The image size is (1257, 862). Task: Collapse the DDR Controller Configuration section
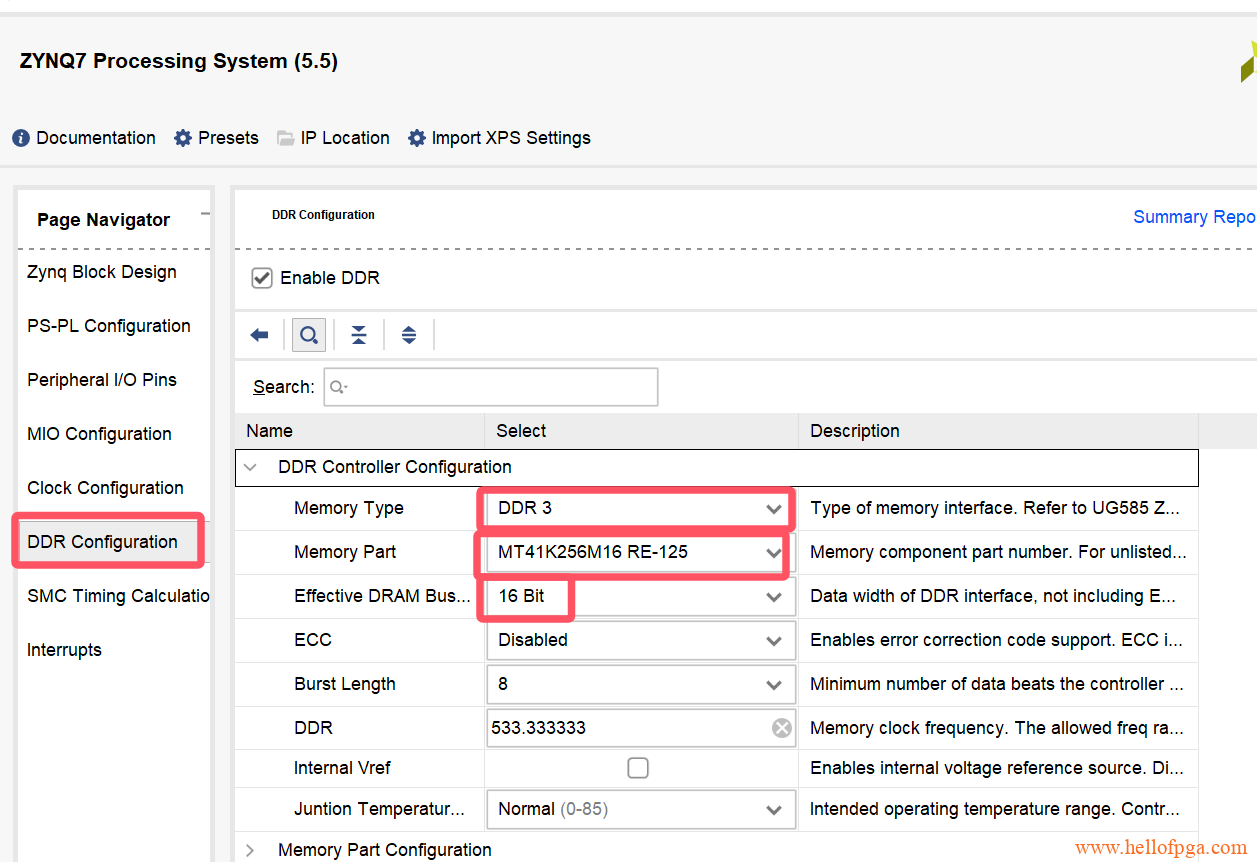coord(251,467)
